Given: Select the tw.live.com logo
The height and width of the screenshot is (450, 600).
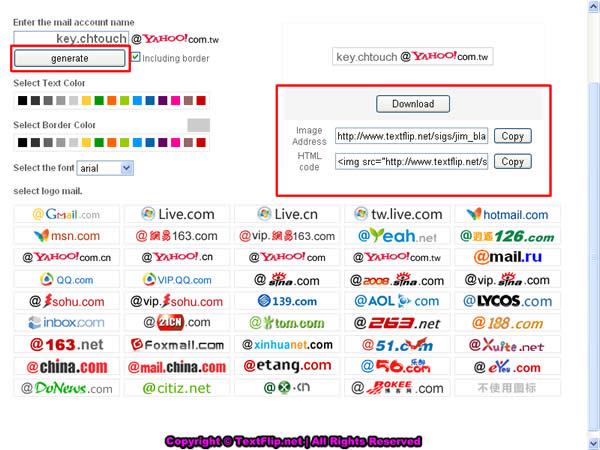Looking at the screenshot, I should (397, 214).
